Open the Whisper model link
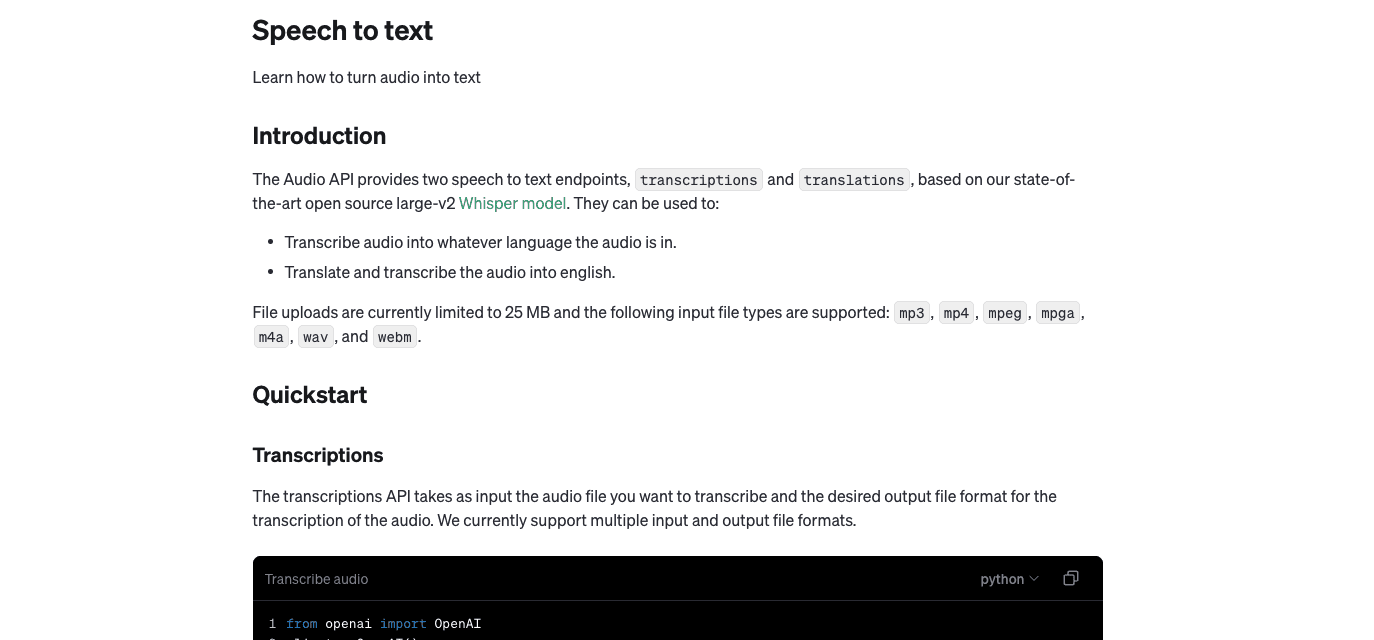 (512, 203)
